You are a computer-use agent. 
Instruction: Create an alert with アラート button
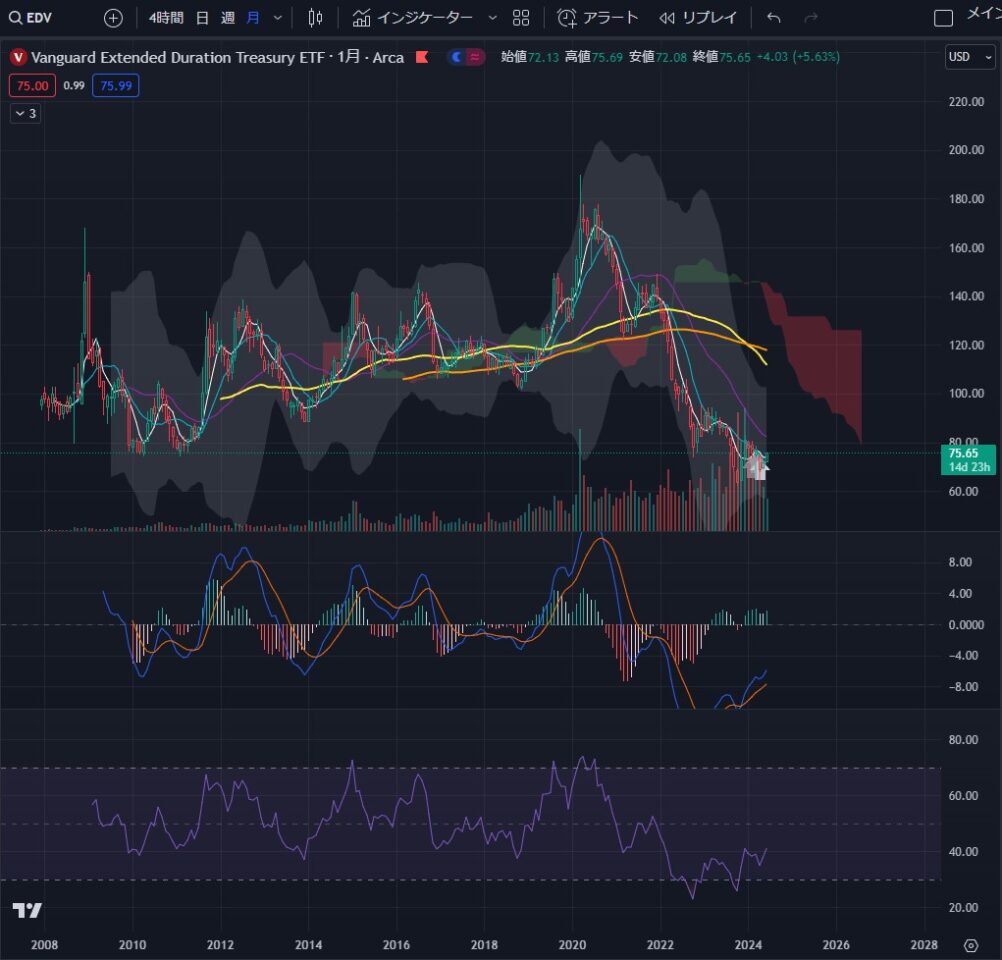click(597, 18)
